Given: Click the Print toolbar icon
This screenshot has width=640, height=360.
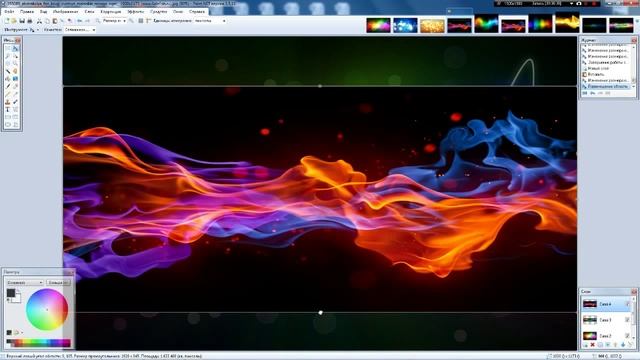Looking at the screenshot, I should point(30,21).
